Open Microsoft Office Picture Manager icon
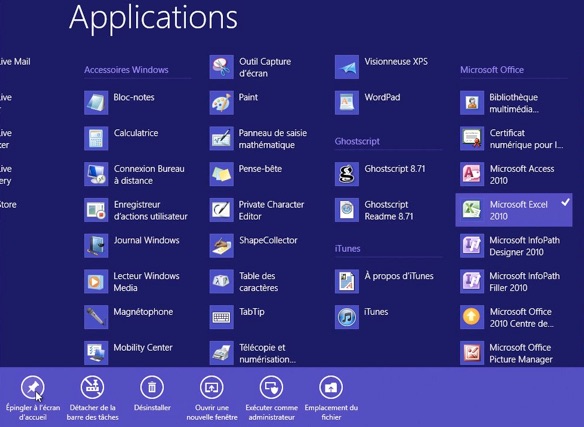 pos(472,353)
